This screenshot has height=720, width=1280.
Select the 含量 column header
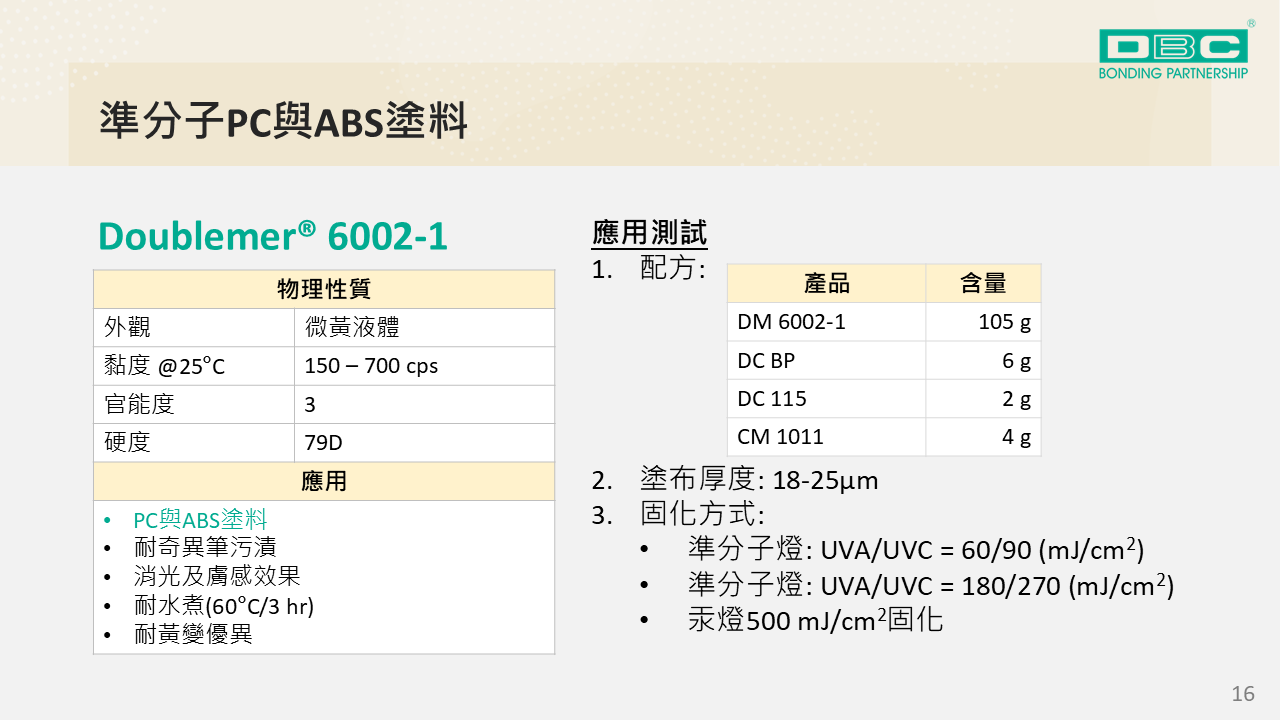click(983, 284)
